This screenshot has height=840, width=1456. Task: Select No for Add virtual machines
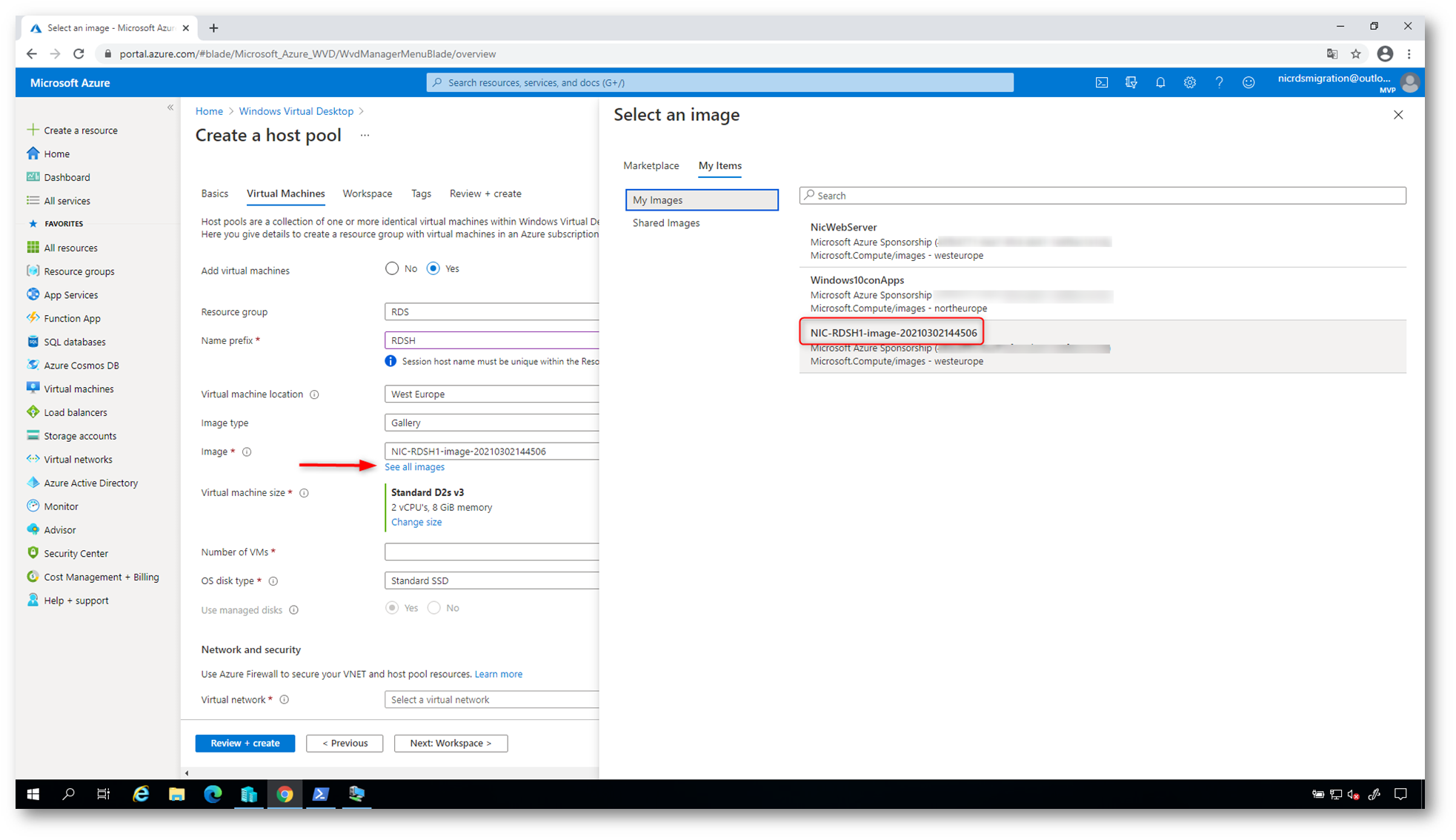(x=392, y=268)
